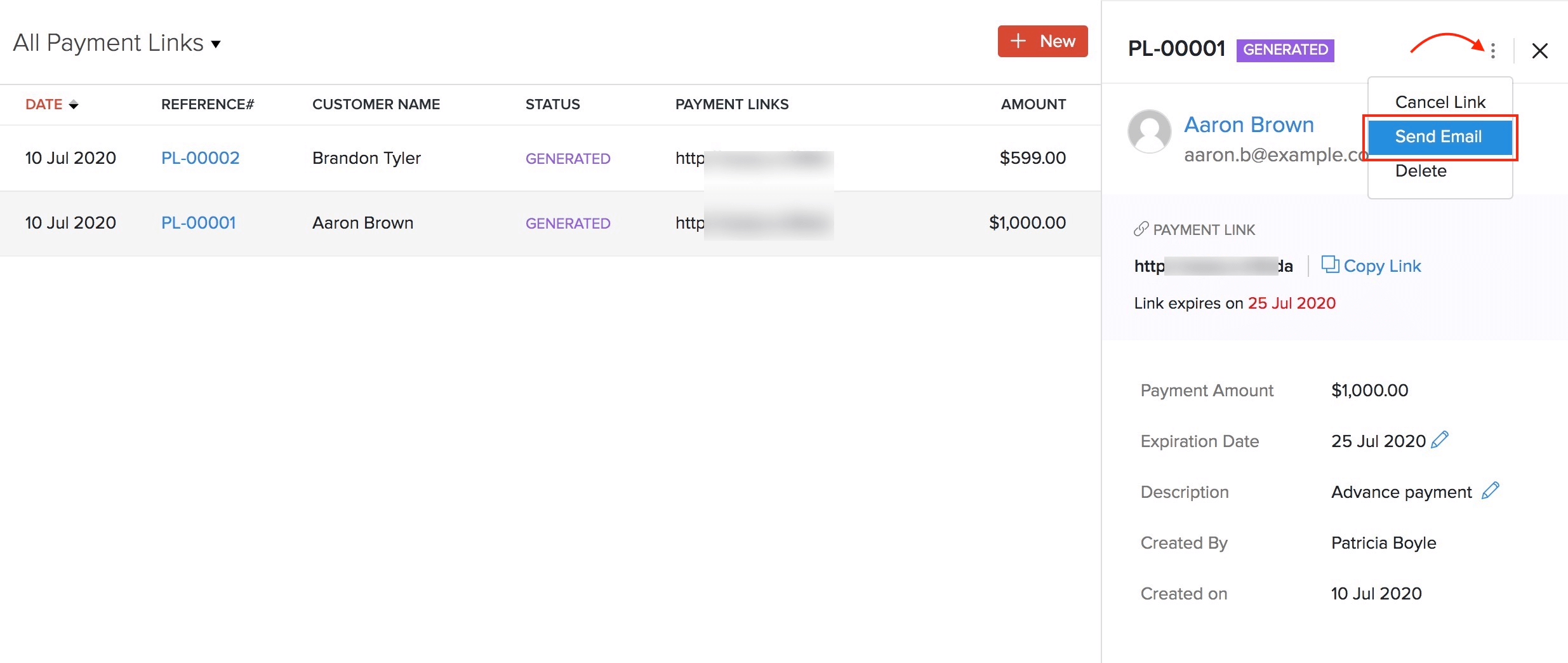Close the PL-00001 details panel
The image size is (1568, 663).
[x=1540, y=51]
